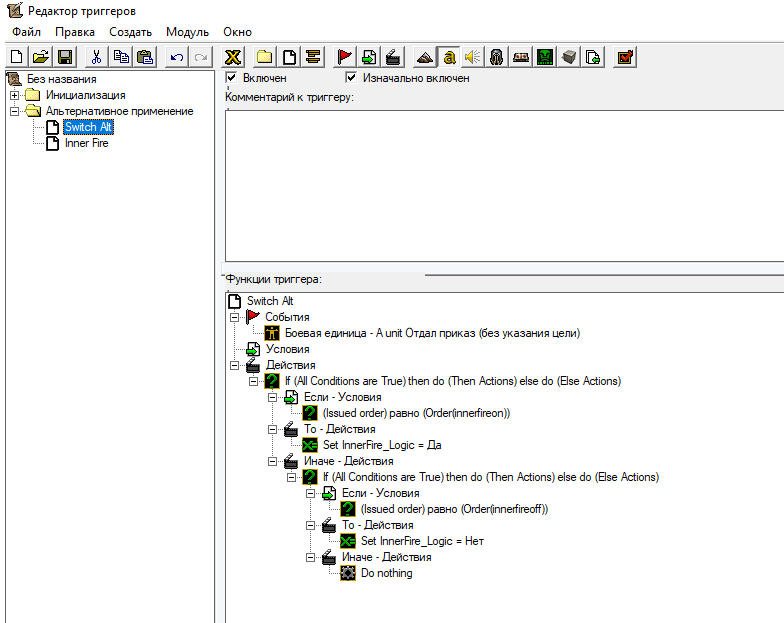Screen dimensions: 784x623
Task: Open the Campaign Editor icon
Action: [x=521, y=57]
